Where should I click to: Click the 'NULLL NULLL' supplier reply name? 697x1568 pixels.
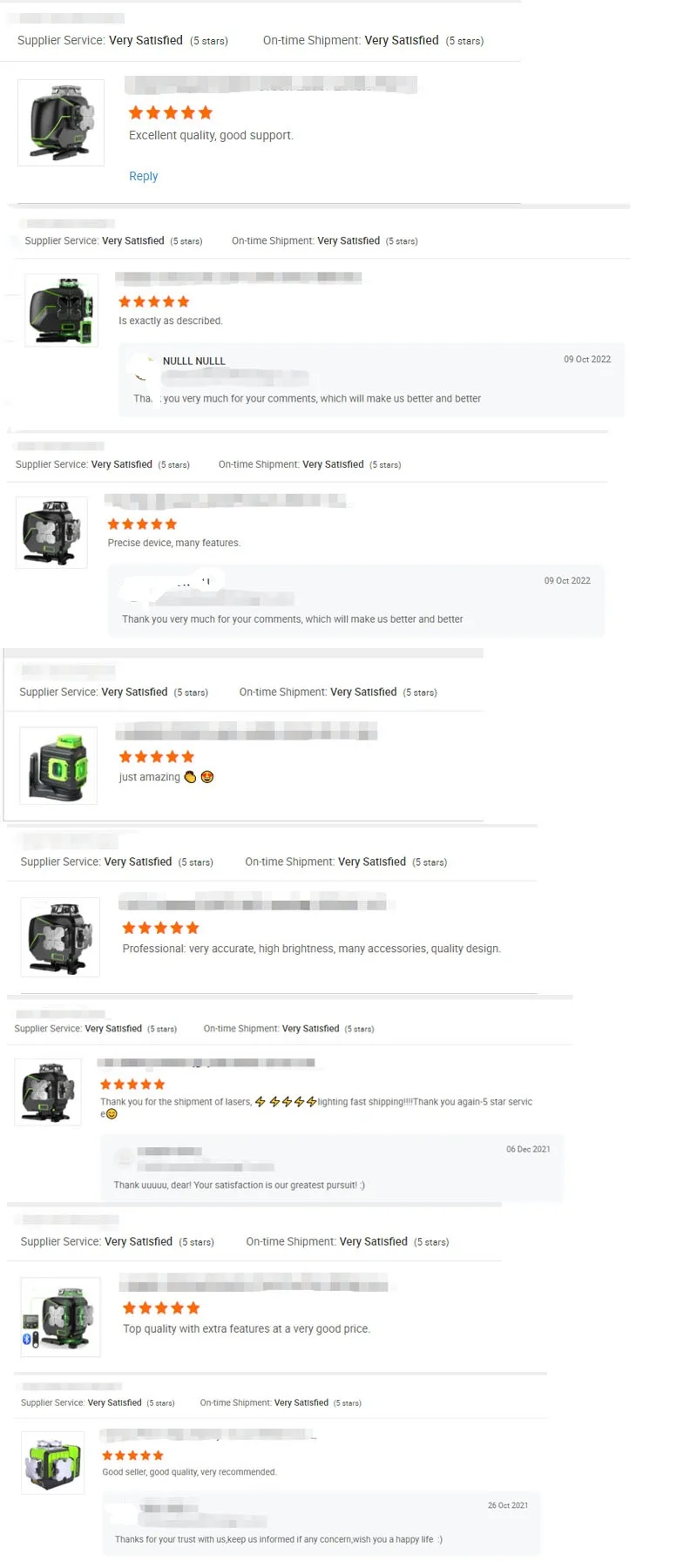pyautogui.click(x=194, y=361)
